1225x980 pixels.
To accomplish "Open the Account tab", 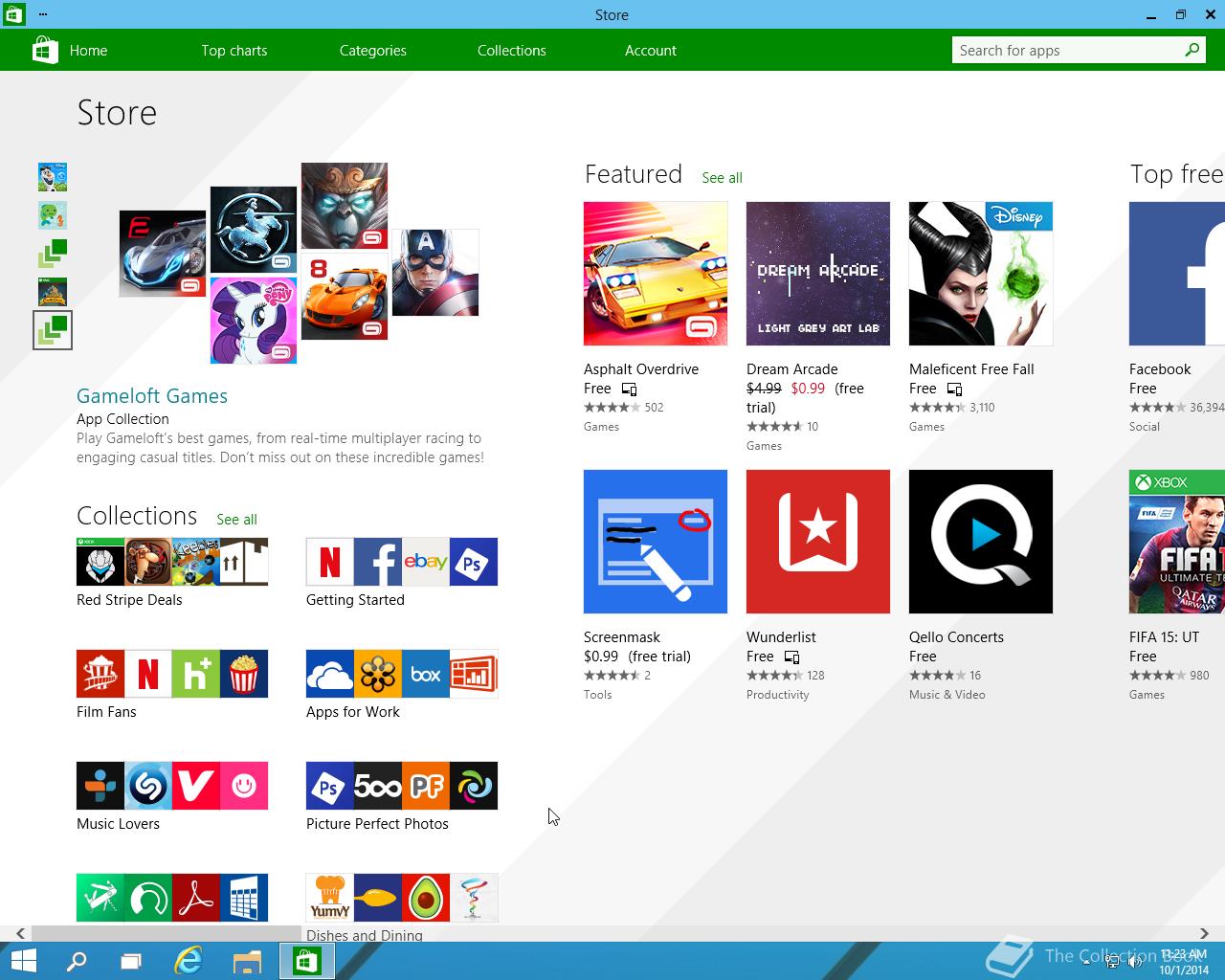I will [651, 51].
